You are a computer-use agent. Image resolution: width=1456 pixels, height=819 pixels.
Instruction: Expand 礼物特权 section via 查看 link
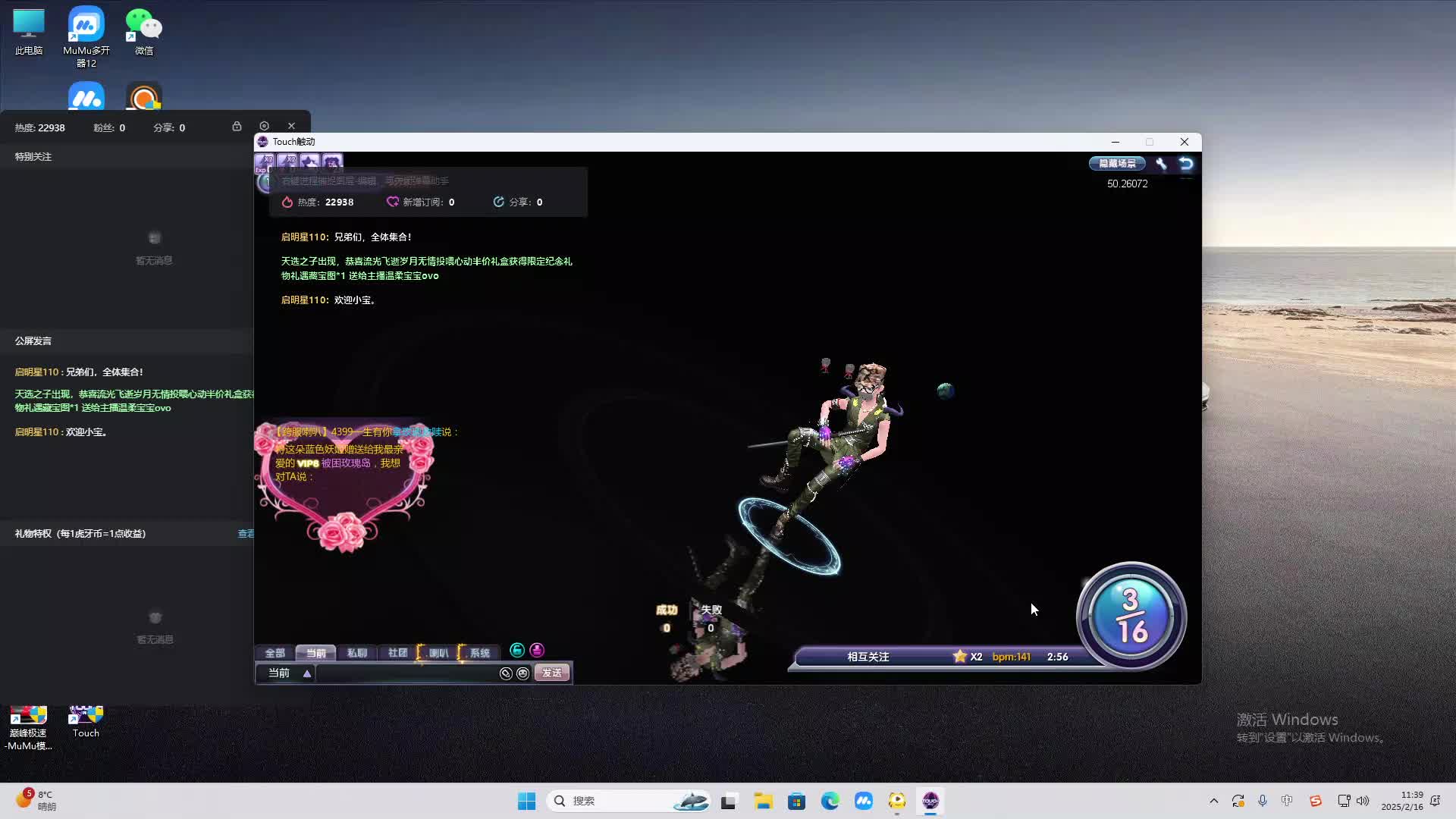(x=246, y=534)
